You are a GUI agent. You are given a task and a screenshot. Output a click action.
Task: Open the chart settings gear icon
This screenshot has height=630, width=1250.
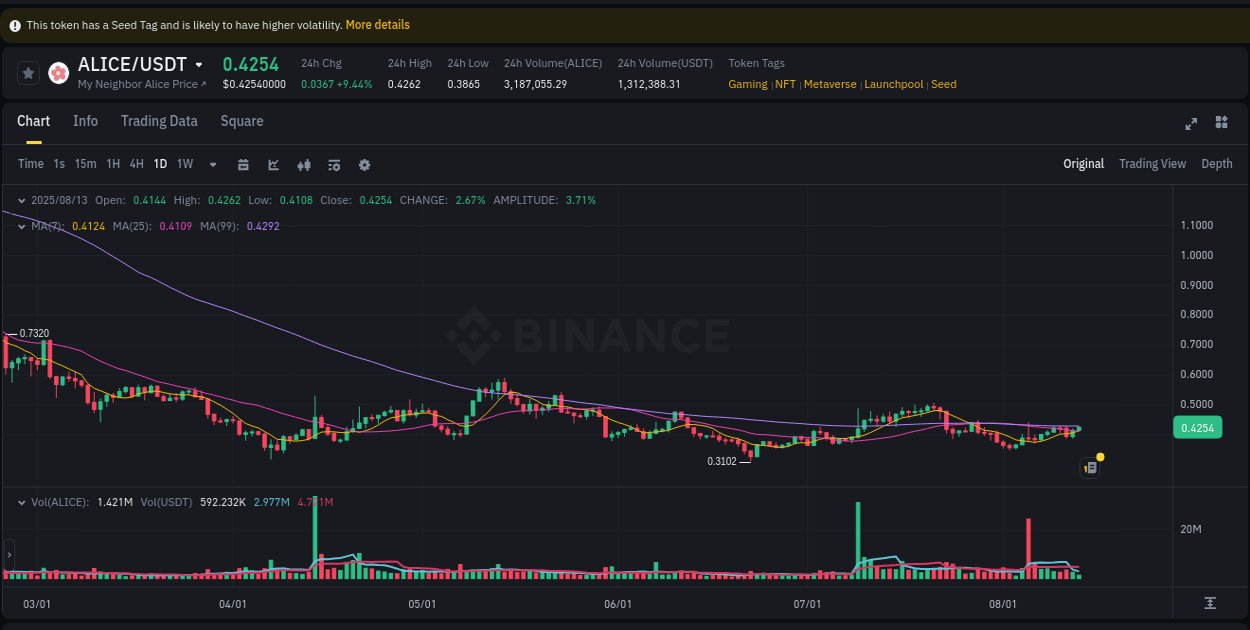[364, 164]
